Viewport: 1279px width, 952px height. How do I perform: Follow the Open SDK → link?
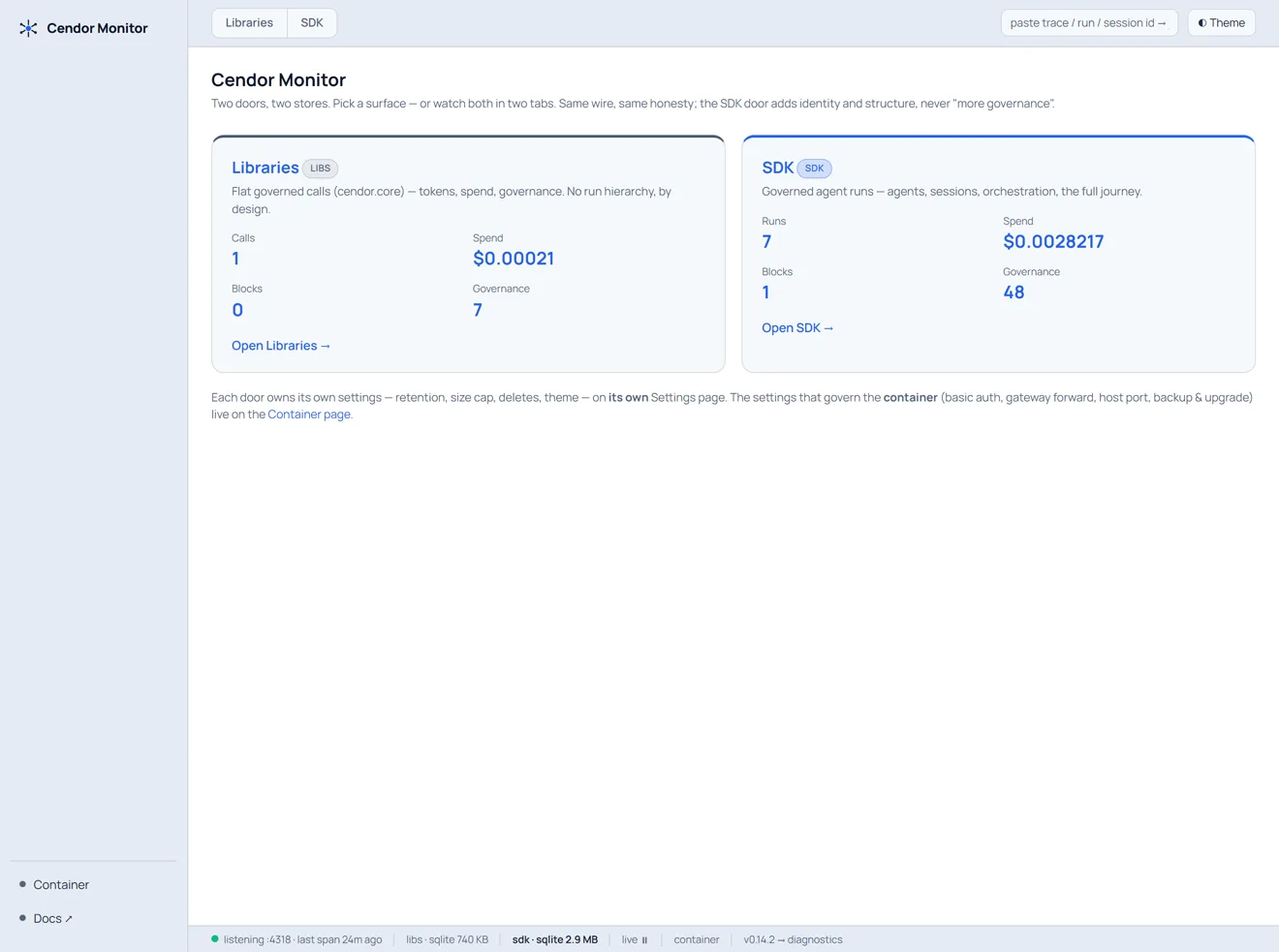[797, 328]
